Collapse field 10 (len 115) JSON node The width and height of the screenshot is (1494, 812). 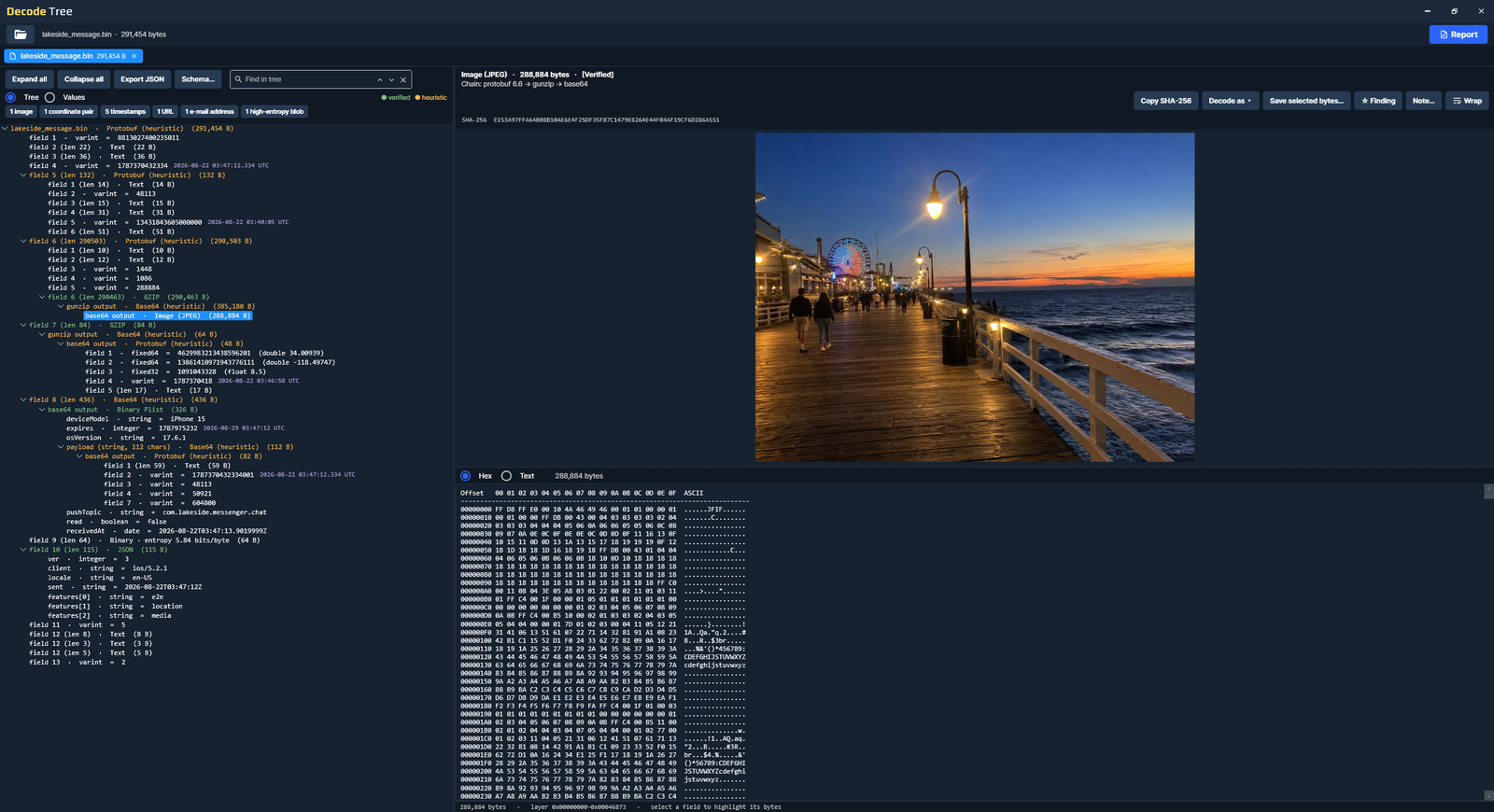pyautogui.click(x=23, y=550)
